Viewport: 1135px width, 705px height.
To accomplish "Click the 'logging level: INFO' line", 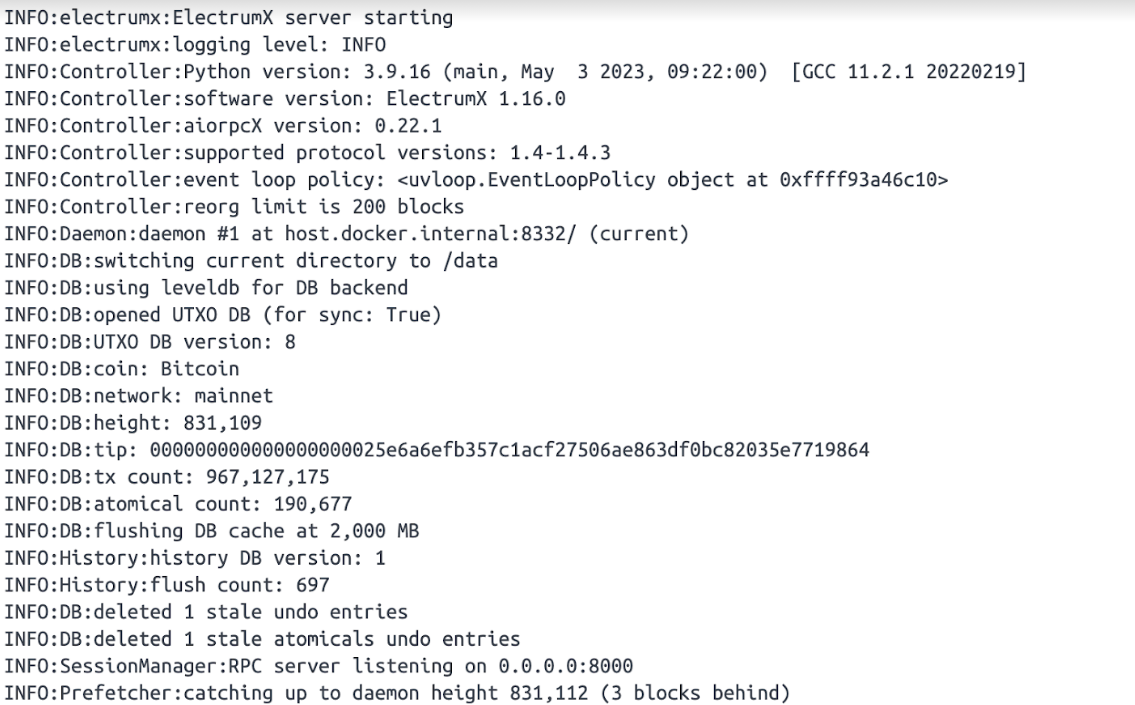I will tap(195, 45).
